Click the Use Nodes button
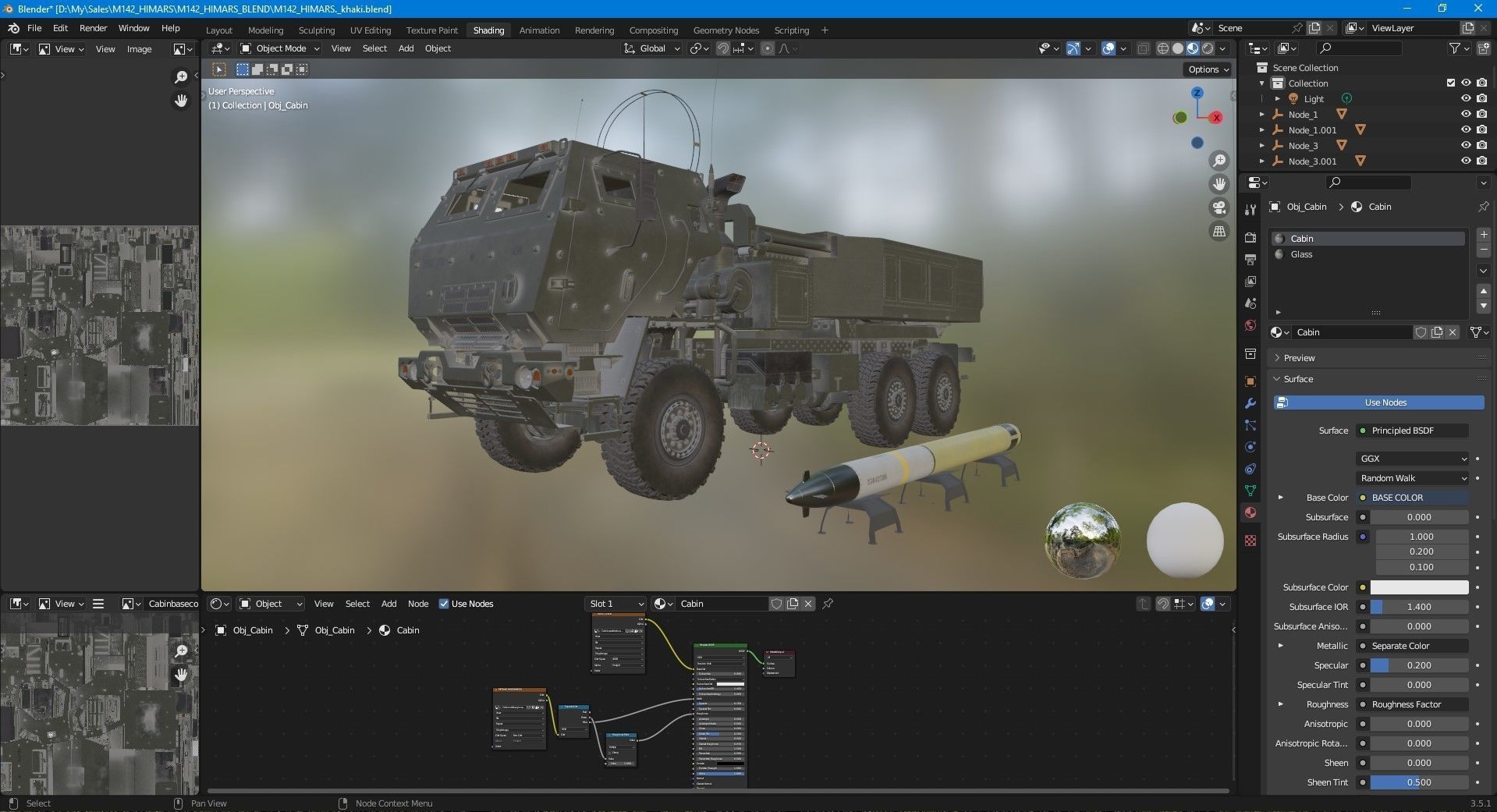The width and height of the screenshot is (1497, 812). click(x=1378, y=402)
